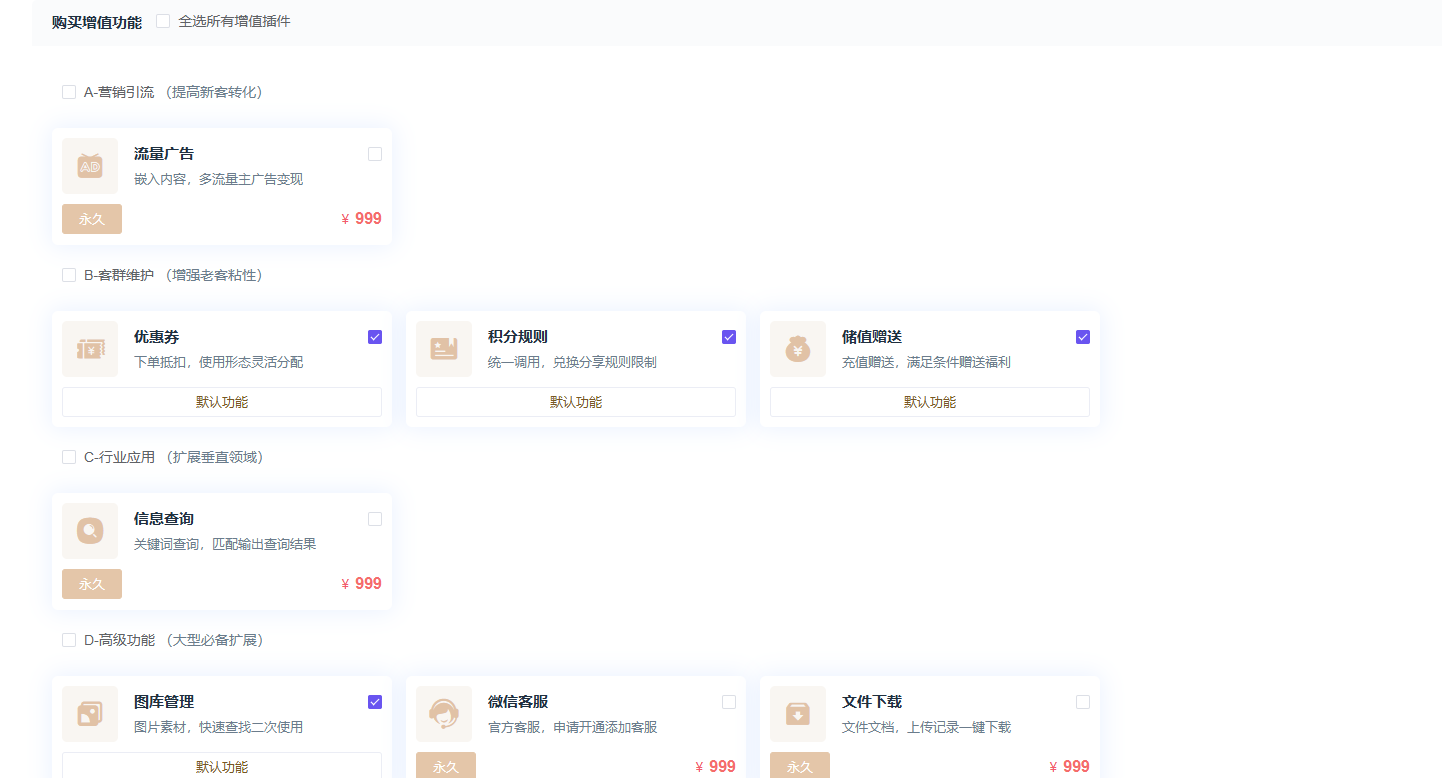Enable the 流量广告 plugin checkbox
The height and width of the screenshot is (778, 1442).
[375, 154]
